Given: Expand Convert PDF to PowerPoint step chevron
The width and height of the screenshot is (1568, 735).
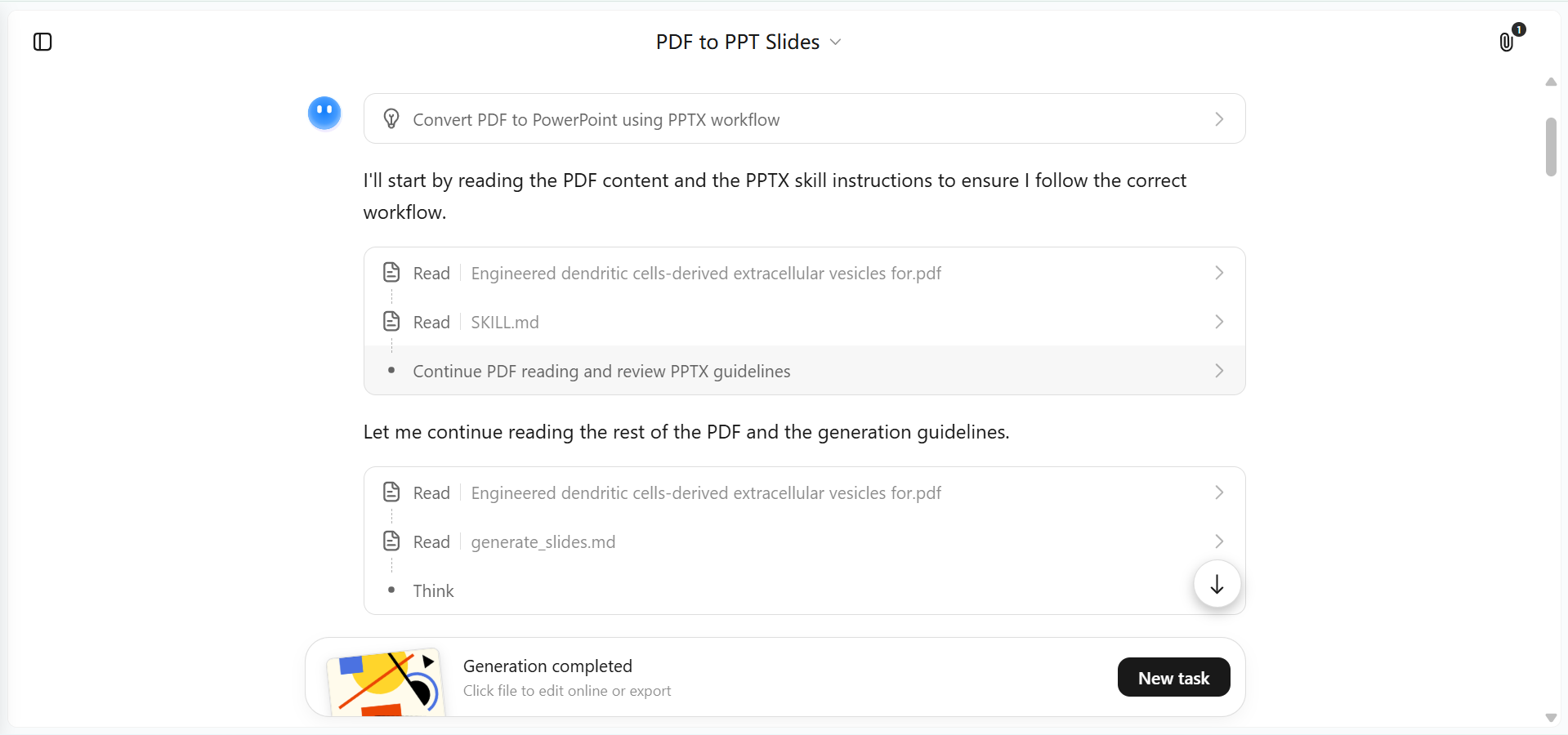Looking at the screenshot, I should (x=1219, y=119).
